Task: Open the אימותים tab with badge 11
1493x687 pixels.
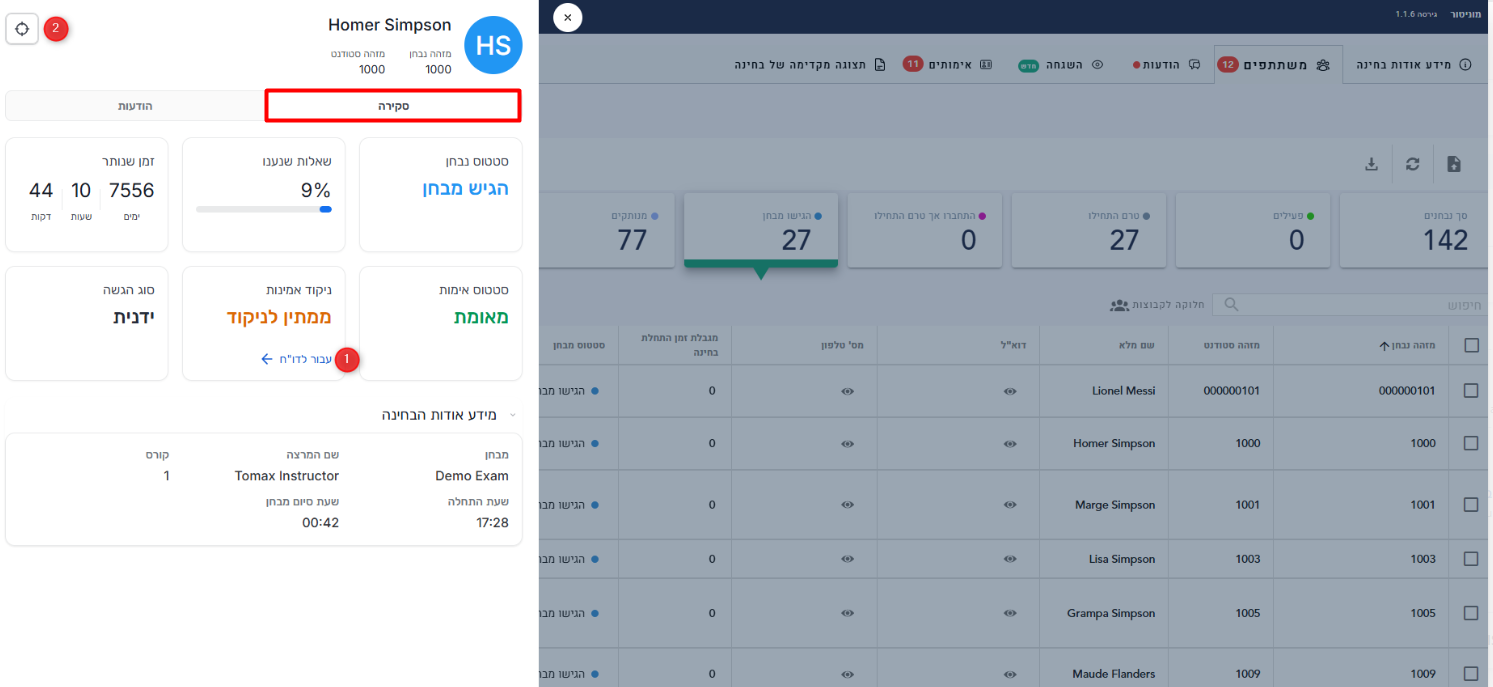Action: pos(948,64)
